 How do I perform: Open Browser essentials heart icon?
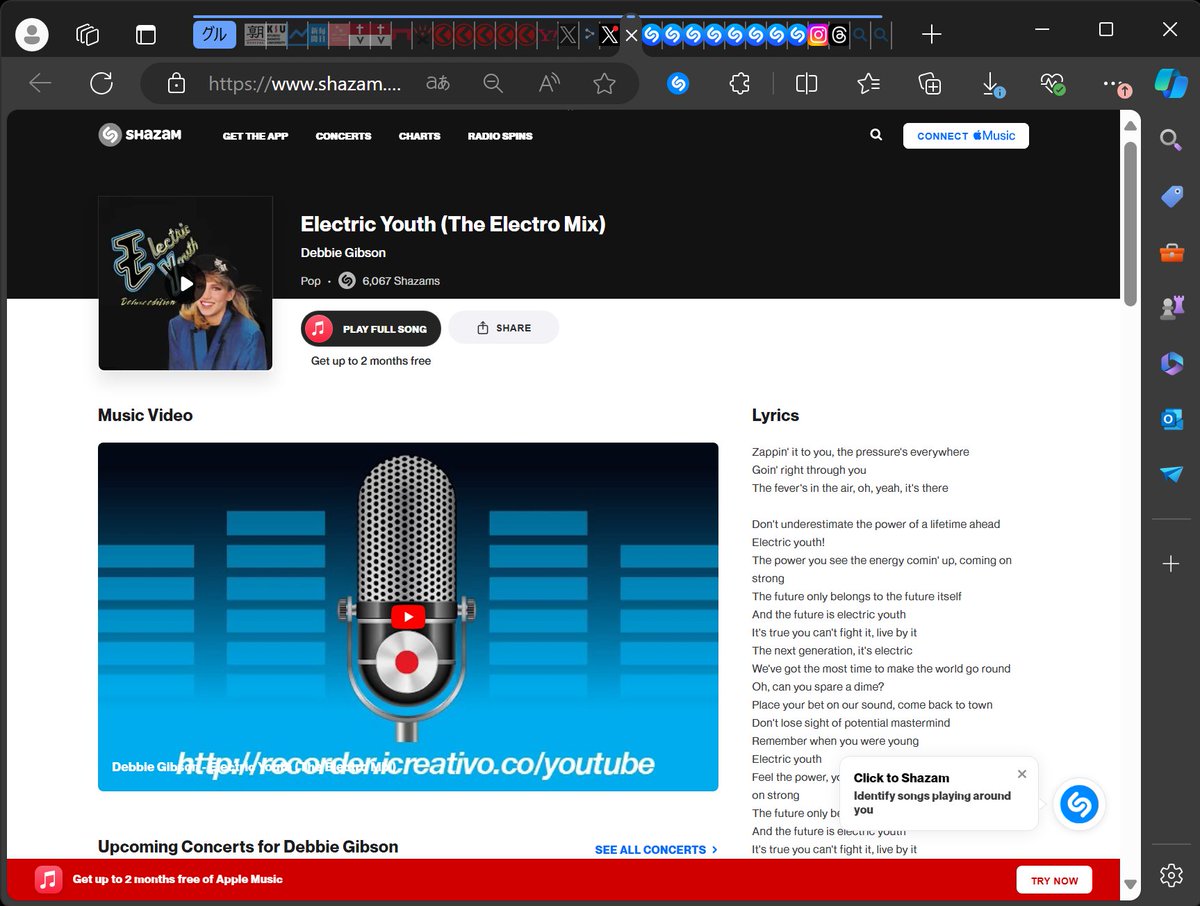(x=1052, y=84)
